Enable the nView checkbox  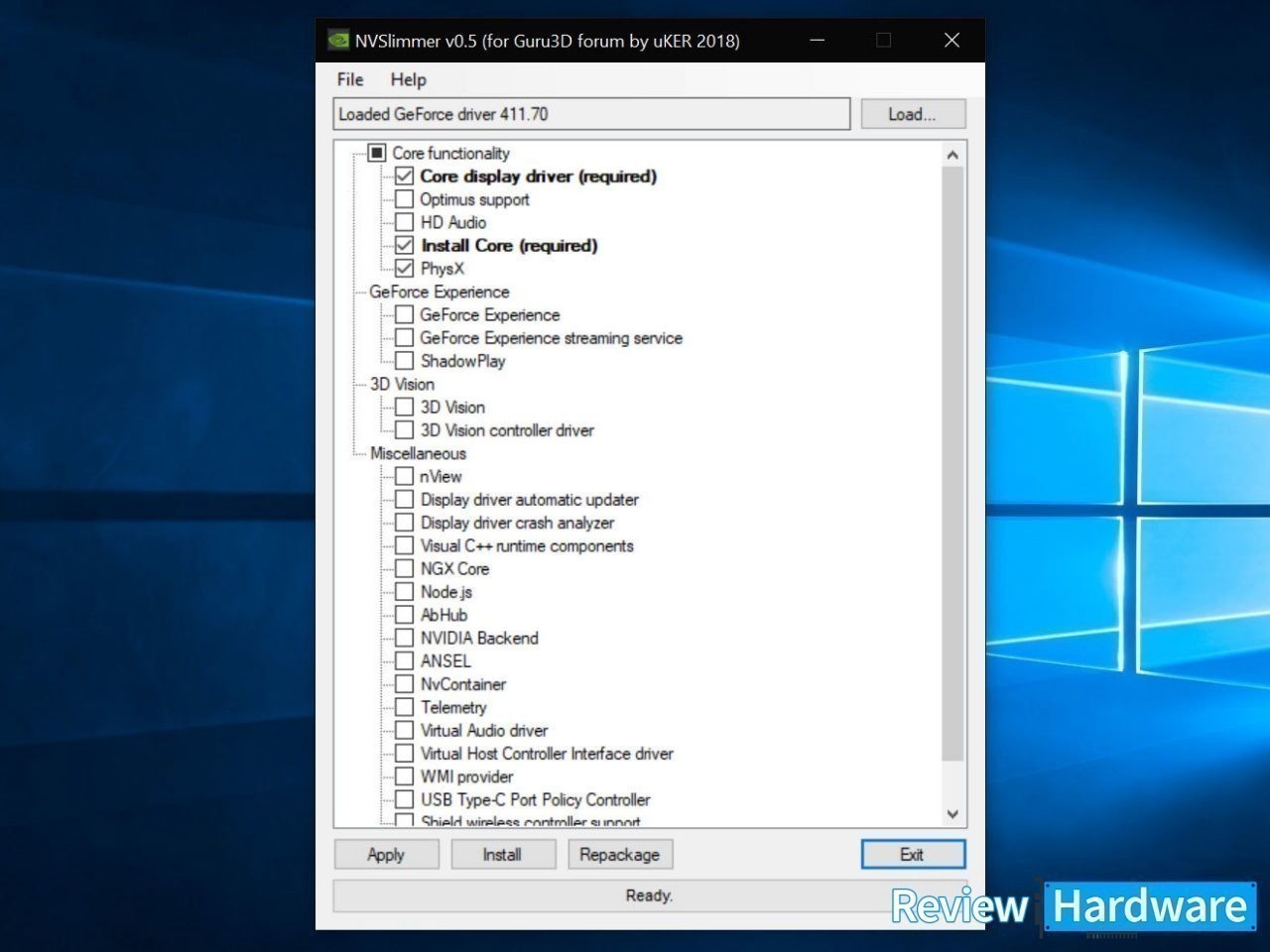(x=404, y=476)
